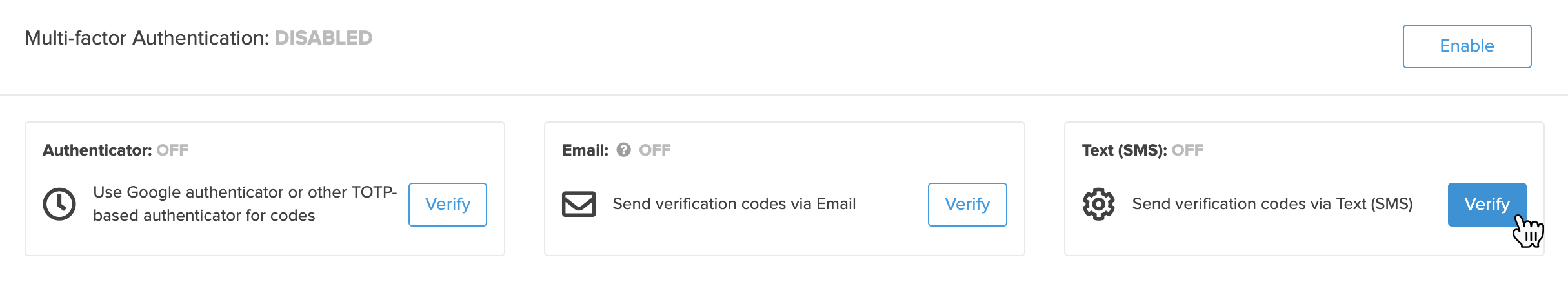Viewport: 1568px width, 284px height.
Task: Verify the Text (SMS) method
Action: 1487,205
